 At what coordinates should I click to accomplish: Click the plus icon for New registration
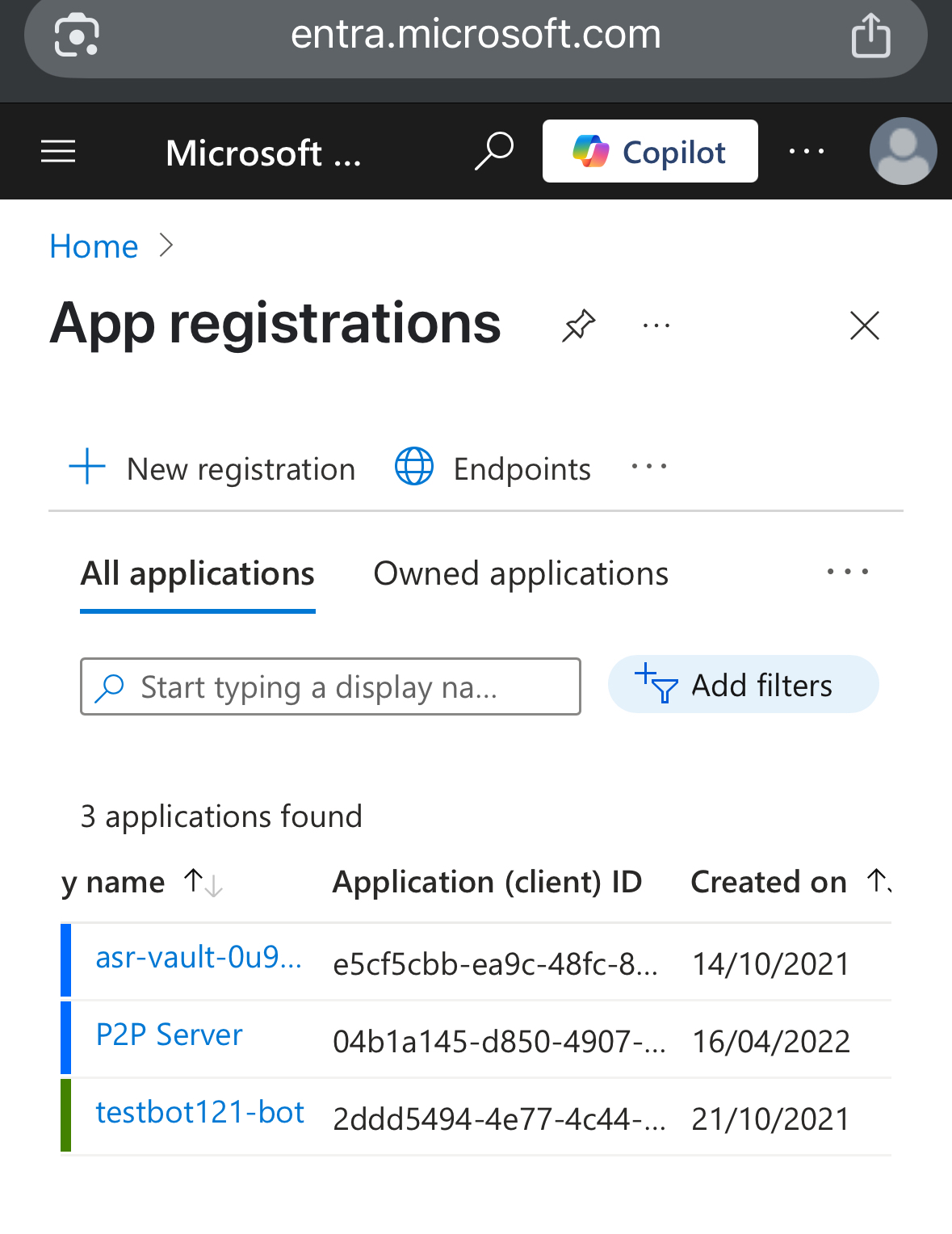point(87,468)
